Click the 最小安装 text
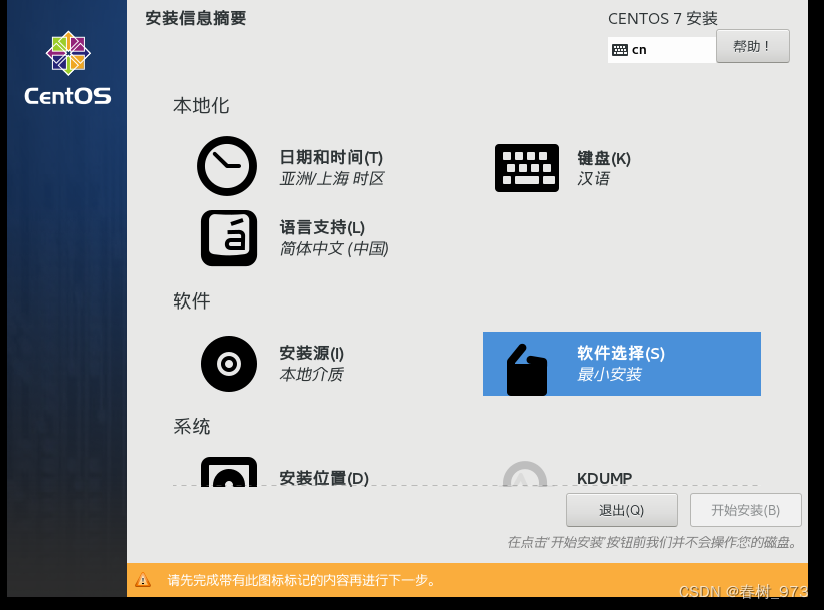This screenshot has height=610, width=824. tap(609, 375)
